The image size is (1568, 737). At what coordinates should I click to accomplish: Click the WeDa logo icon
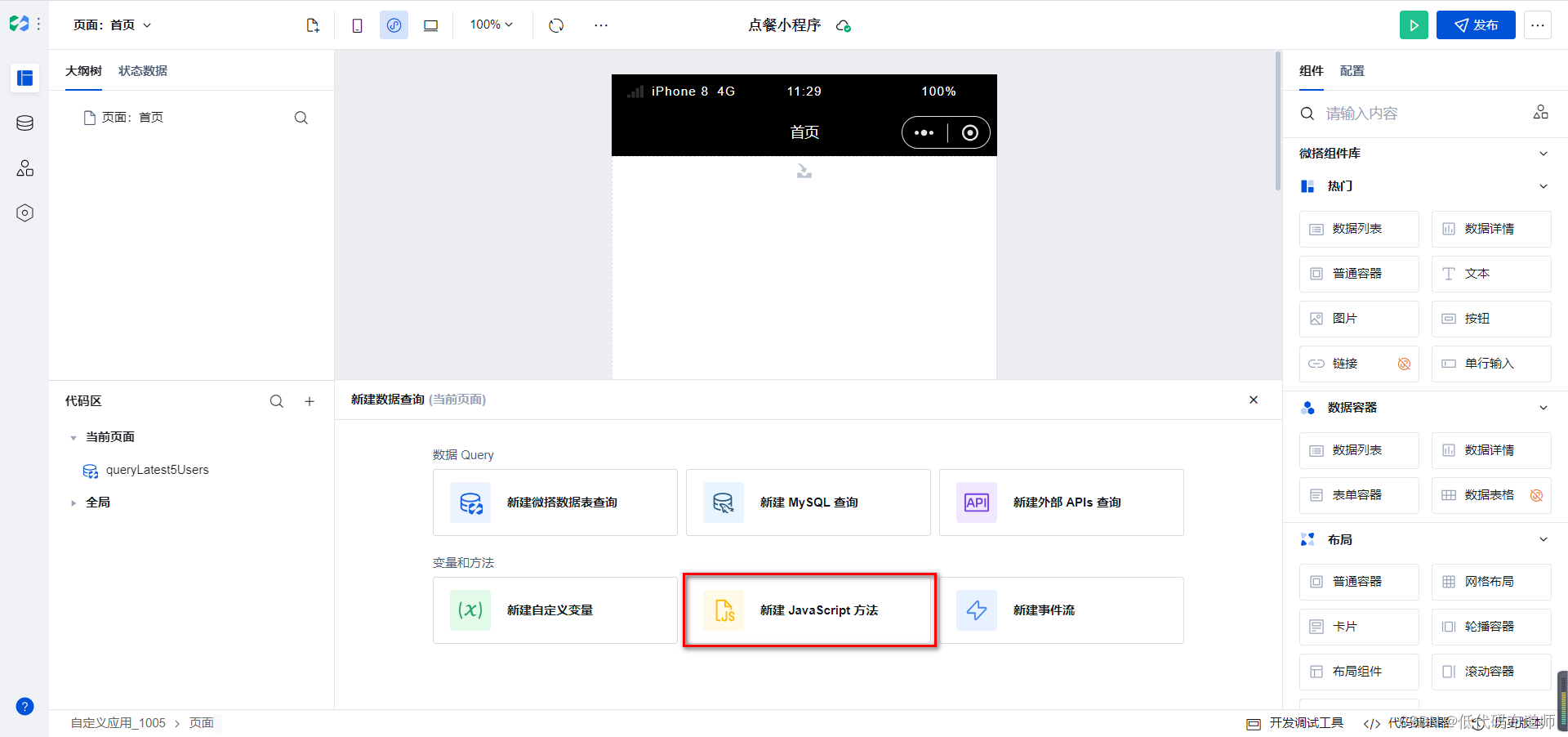point(19,25)
